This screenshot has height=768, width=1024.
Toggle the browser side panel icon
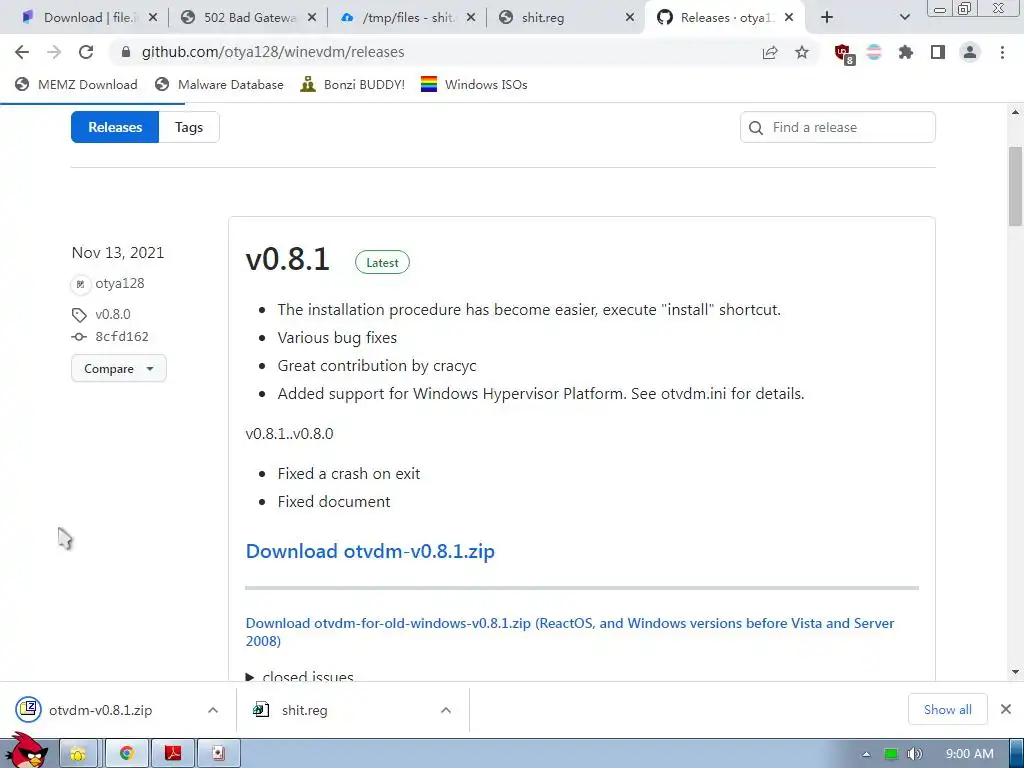[x=938, y=52]
